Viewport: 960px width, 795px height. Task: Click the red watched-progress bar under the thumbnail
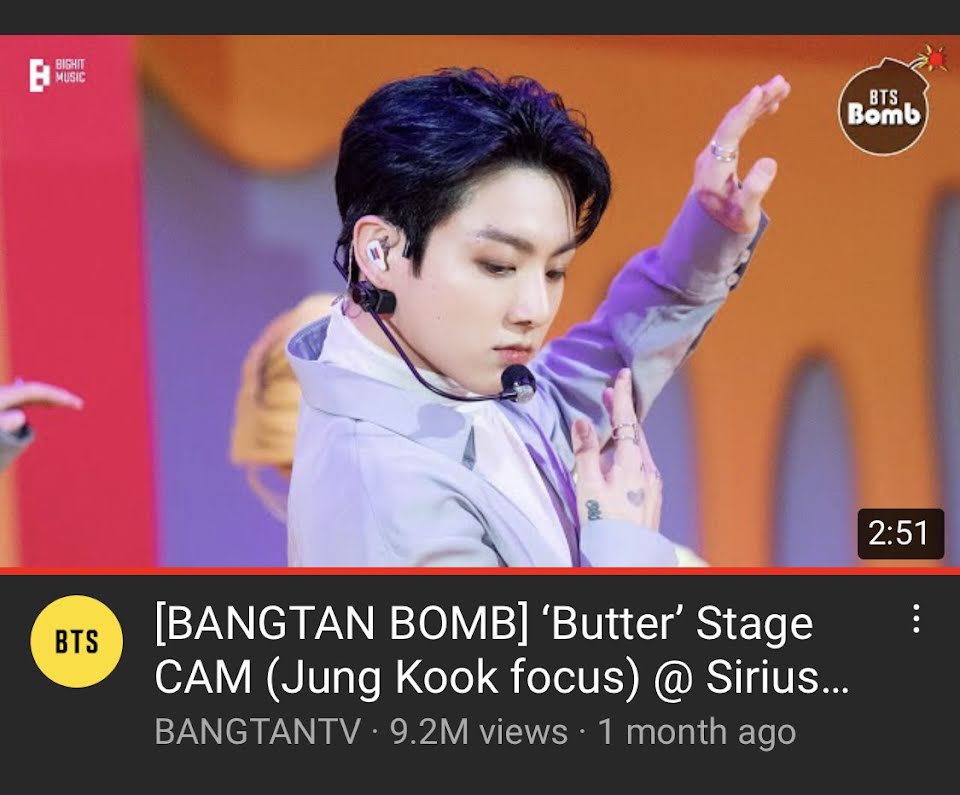coord(480,571)
